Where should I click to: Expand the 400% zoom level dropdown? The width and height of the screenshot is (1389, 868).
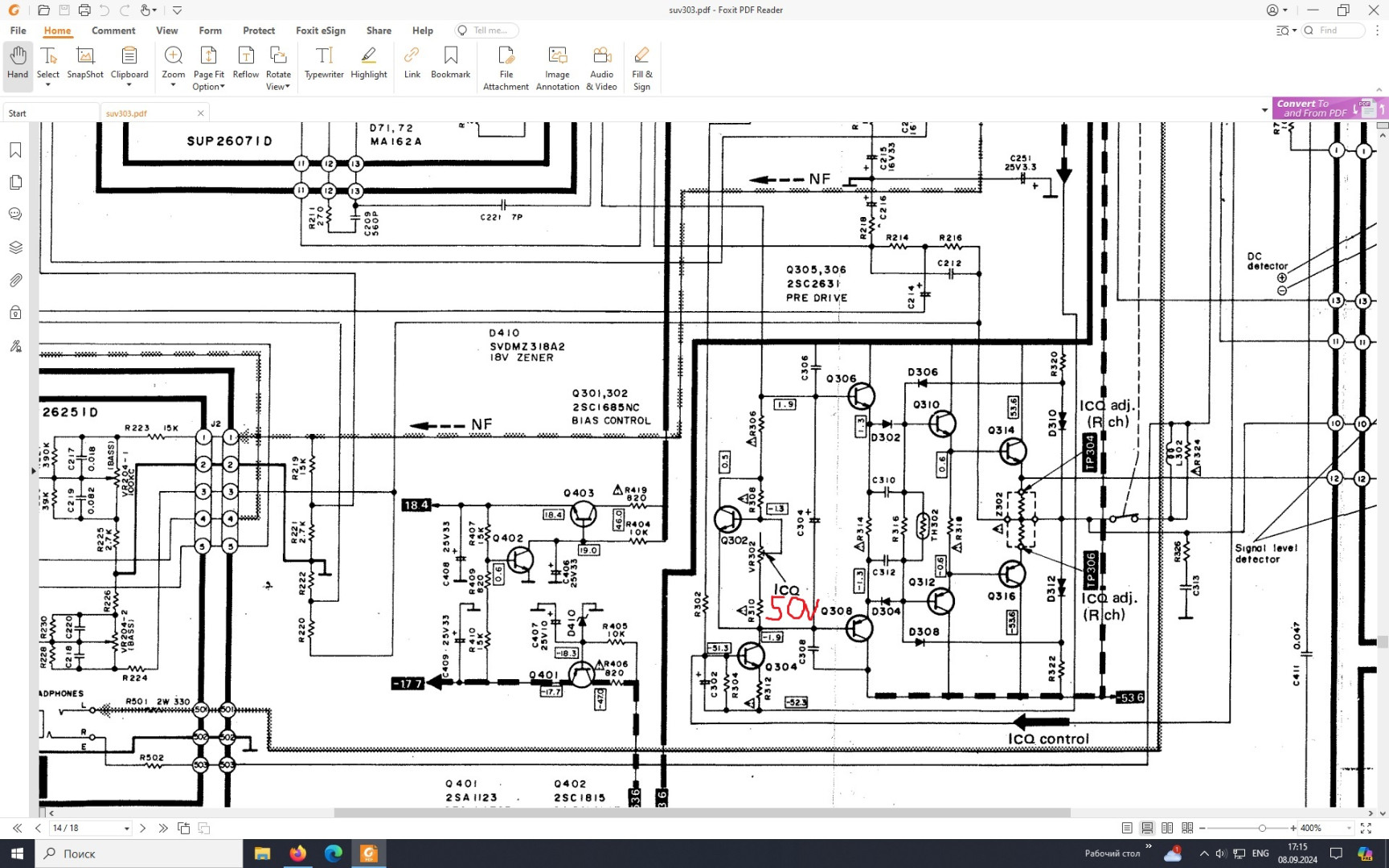tap(1348, 829)
